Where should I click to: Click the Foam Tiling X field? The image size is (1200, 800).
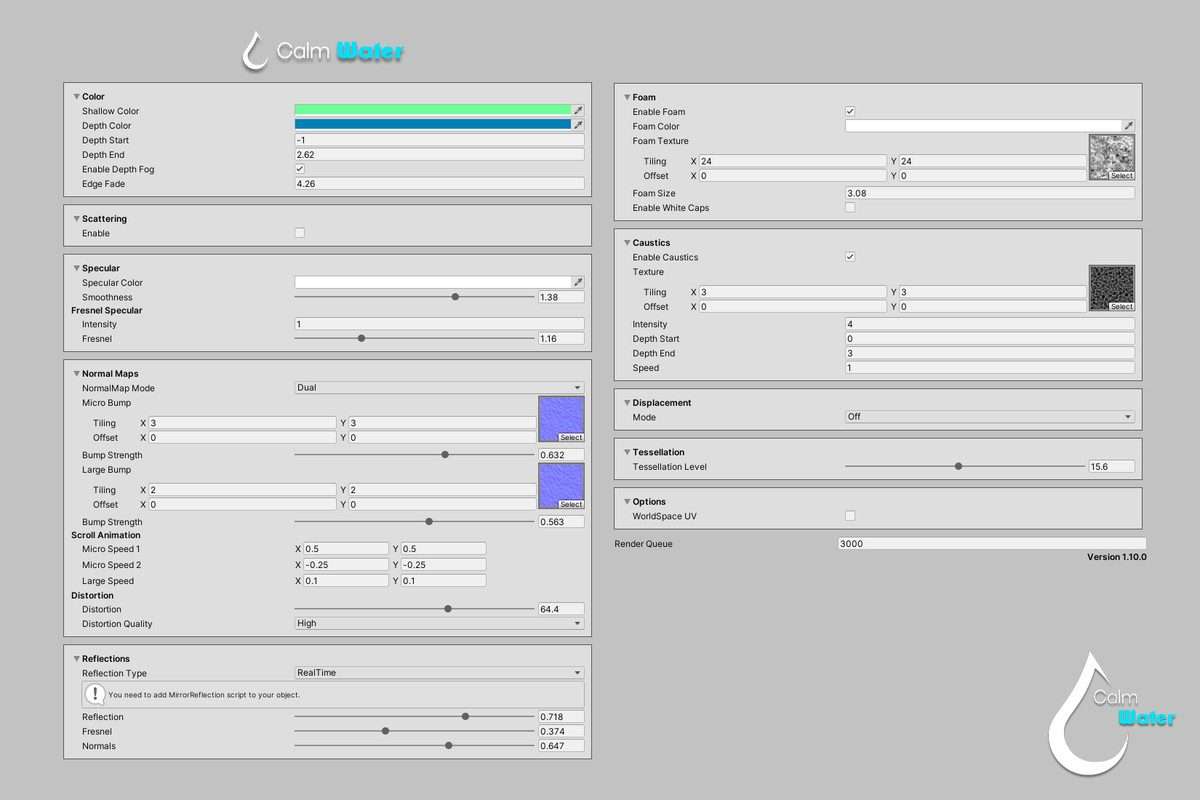(x=793, y=161)
